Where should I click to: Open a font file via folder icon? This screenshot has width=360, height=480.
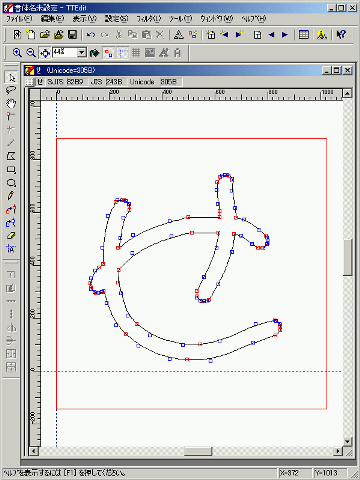point(45,35)
